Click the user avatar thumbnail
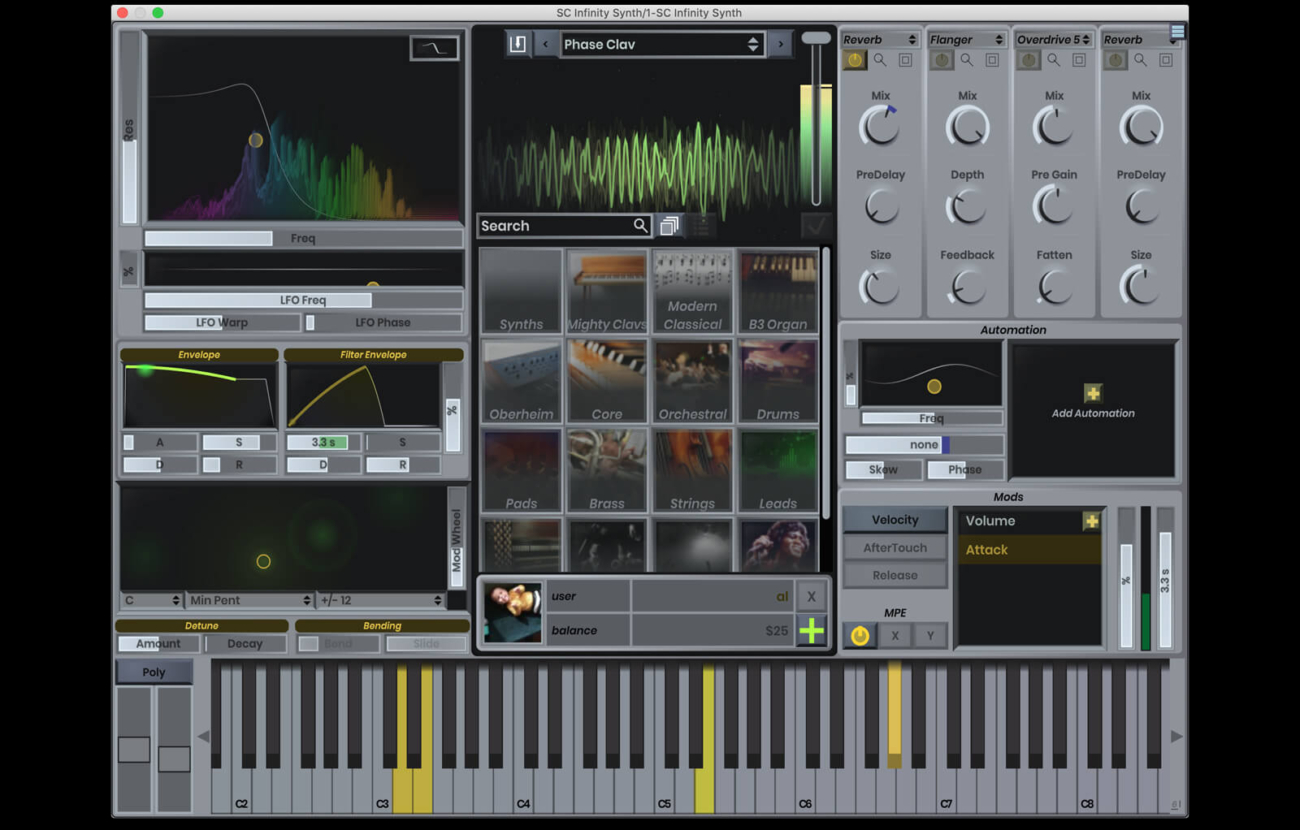 [512, 612]
